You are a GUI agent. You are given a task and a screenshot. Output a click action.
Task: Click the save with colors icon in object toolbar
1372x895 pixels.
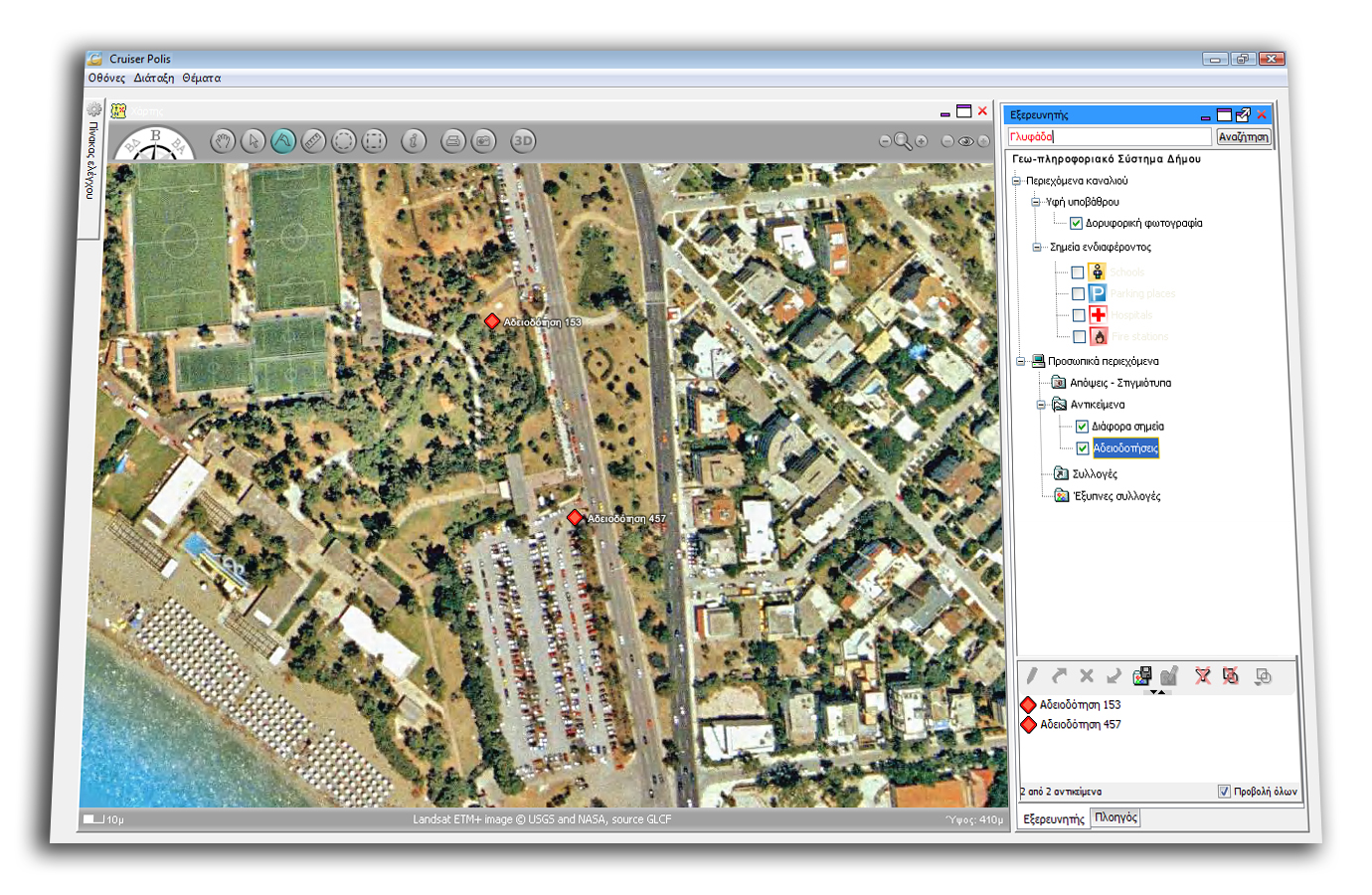point(1142,676)
